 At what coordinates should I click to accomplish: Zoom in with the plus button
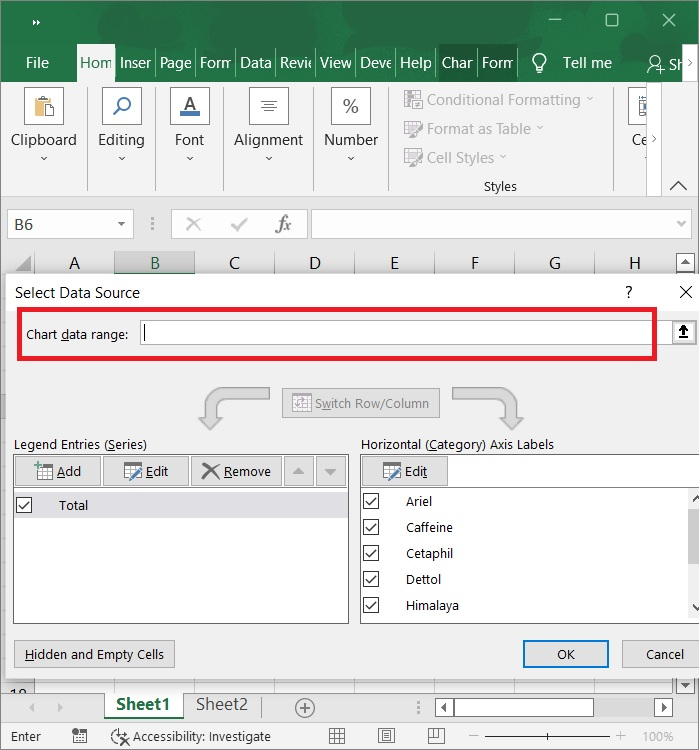(x=621, y=736)
